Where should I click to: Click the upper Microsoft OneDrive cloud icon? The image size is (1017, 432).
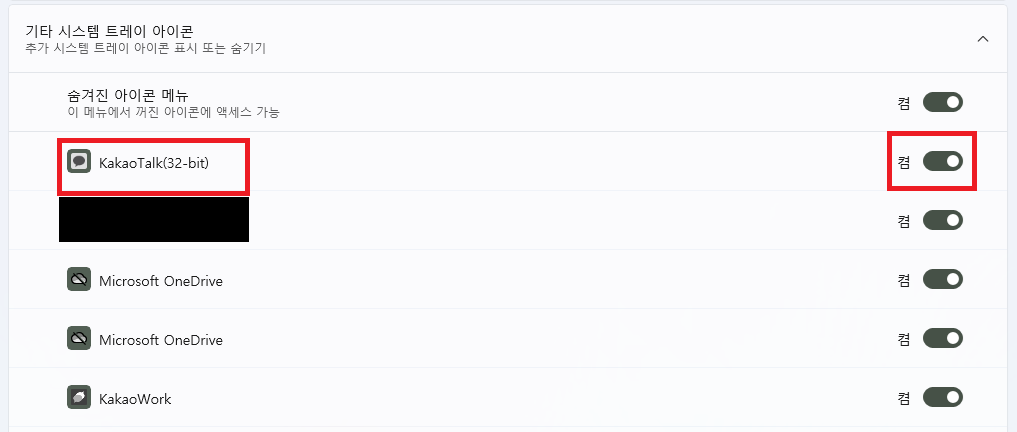coord(79,281)
